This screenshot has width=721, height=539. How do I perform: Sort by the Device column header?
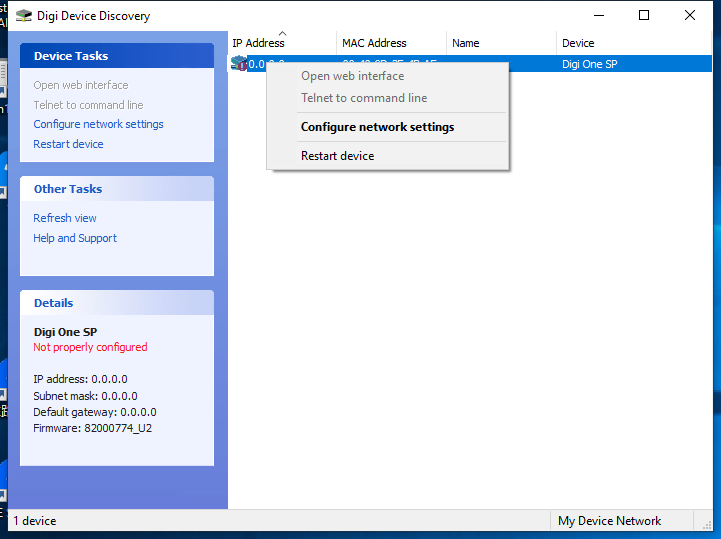[x=634, y=43]
